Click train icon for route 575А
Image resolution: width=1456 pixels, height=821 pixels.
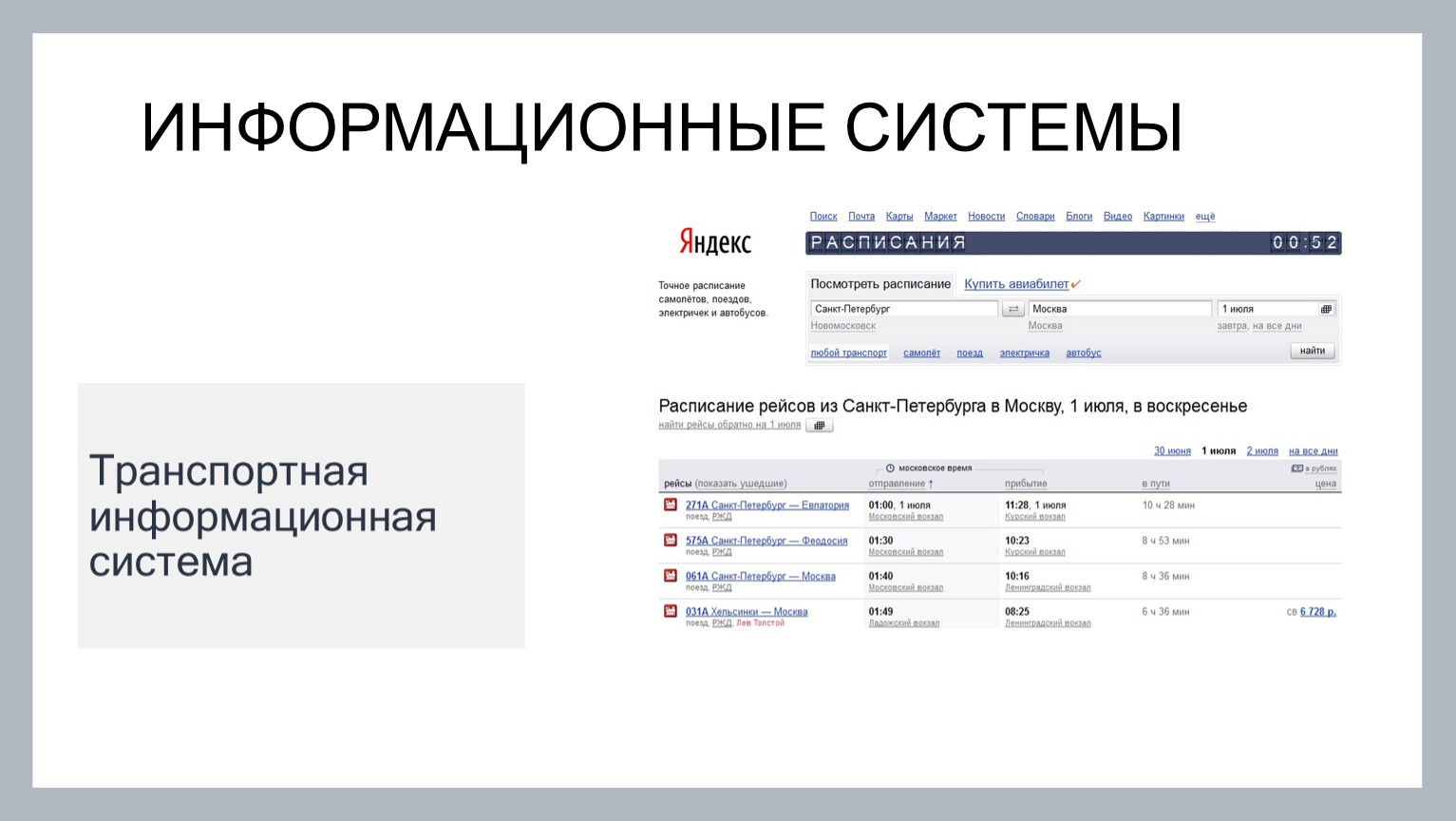[671, 540]
